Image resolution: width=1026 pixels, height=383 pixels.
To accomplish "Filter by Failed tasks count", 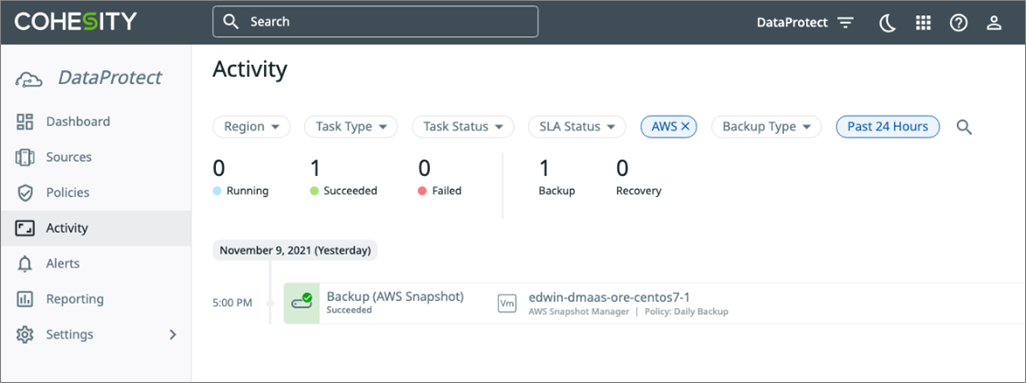I will 439,178.
